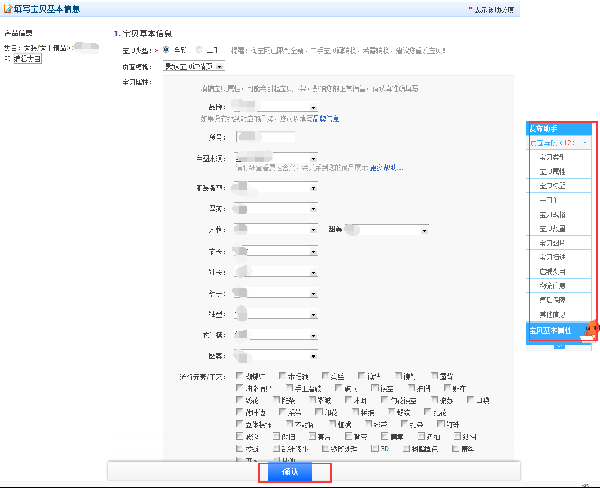This screenshot has width=600, height=488.
Task: Select the 全新 radio button
Action: click(166, 47)
